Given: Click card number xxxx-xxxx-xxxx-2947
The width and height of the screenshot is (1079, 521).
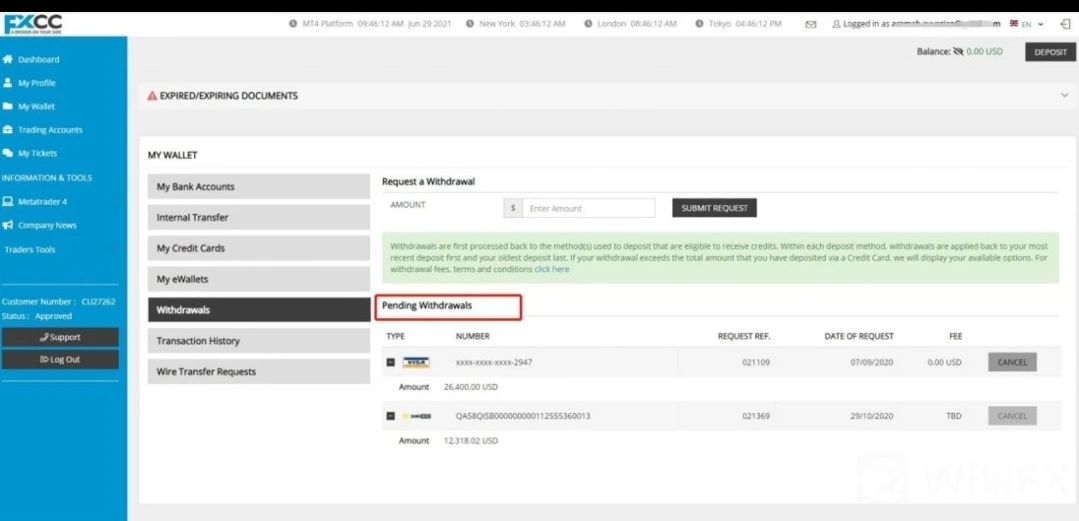Looking at the screenshot, I should coord(494,362).
